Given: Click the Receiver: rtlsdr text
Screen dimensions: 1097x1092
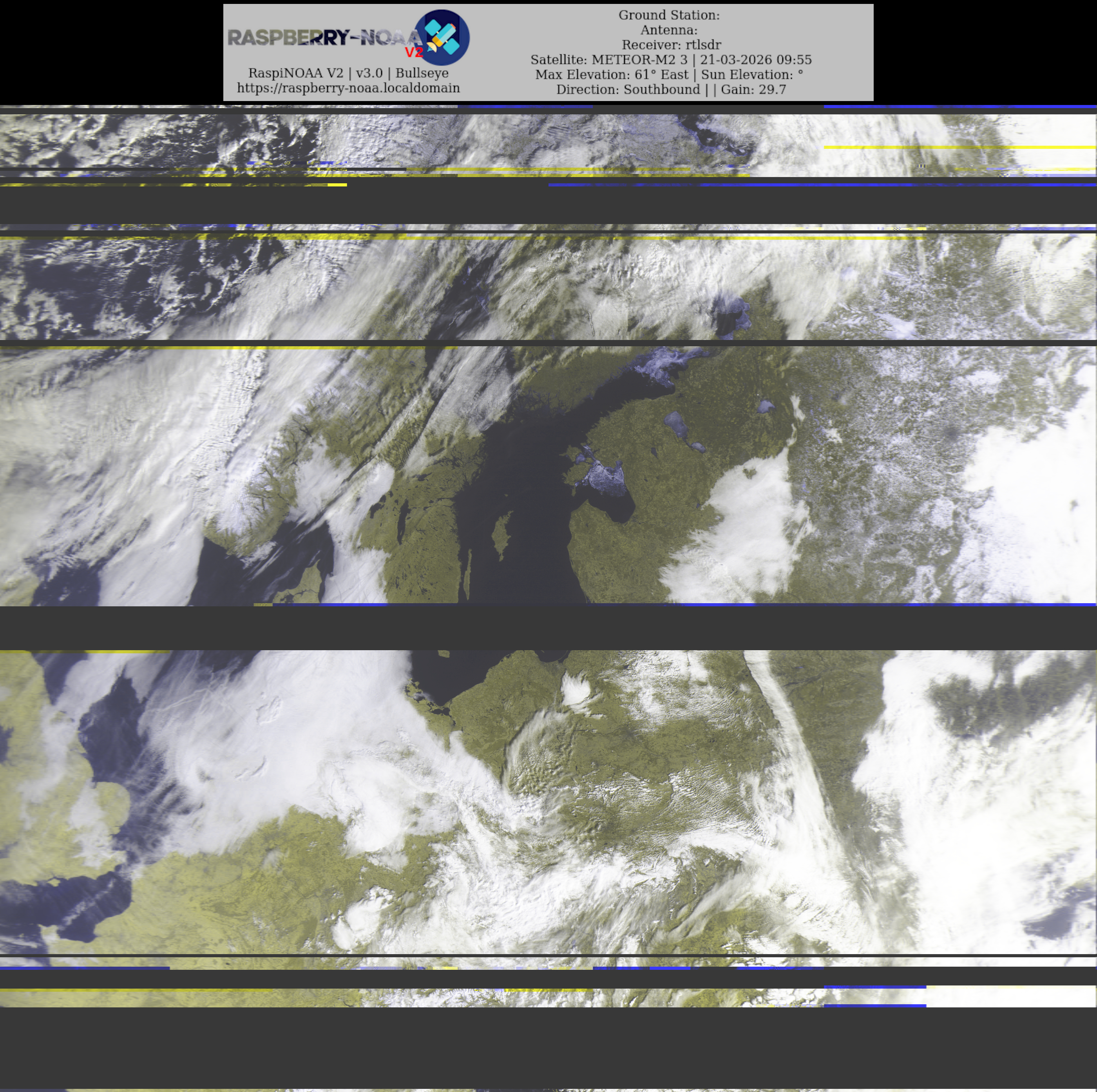Looking at the screenshot, I should [x=671, y=45].
